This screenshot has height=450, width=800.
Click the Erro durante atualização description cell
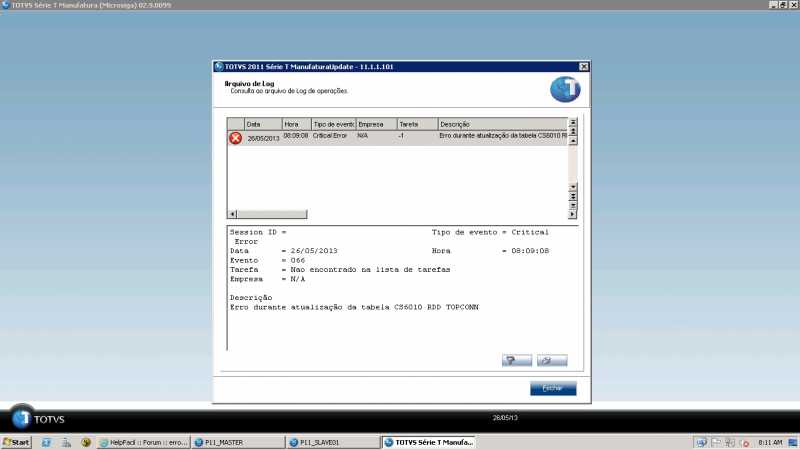(x=503, y=136)
